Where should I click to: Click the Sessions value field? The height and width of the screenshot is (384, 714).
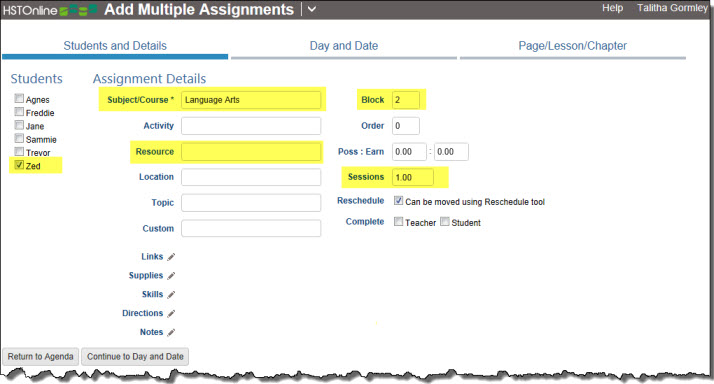(x=413, y=177)
